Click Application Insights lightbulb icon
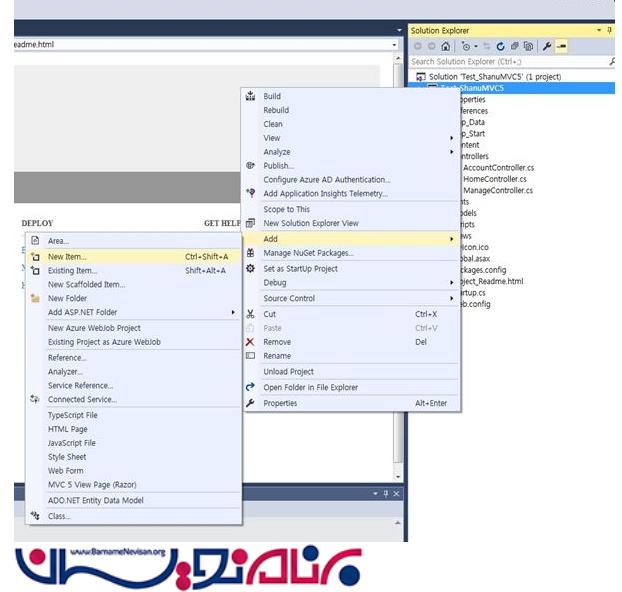 point(250,193)
